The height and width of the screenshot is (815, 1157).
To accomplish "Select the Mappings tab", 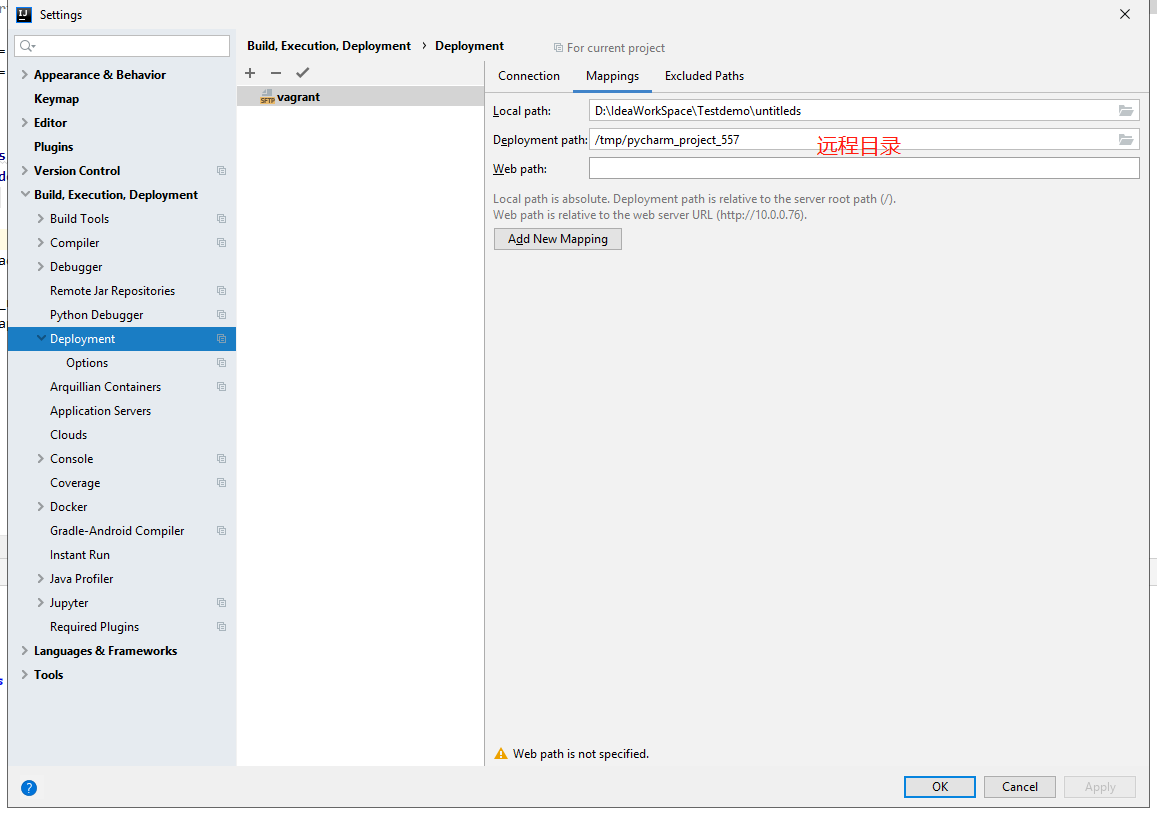I will [x=612, y=76].
